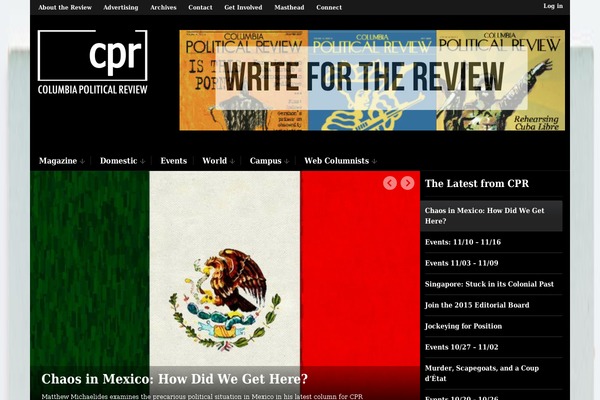
Task: Open Events section
Action: coord(174,161)
